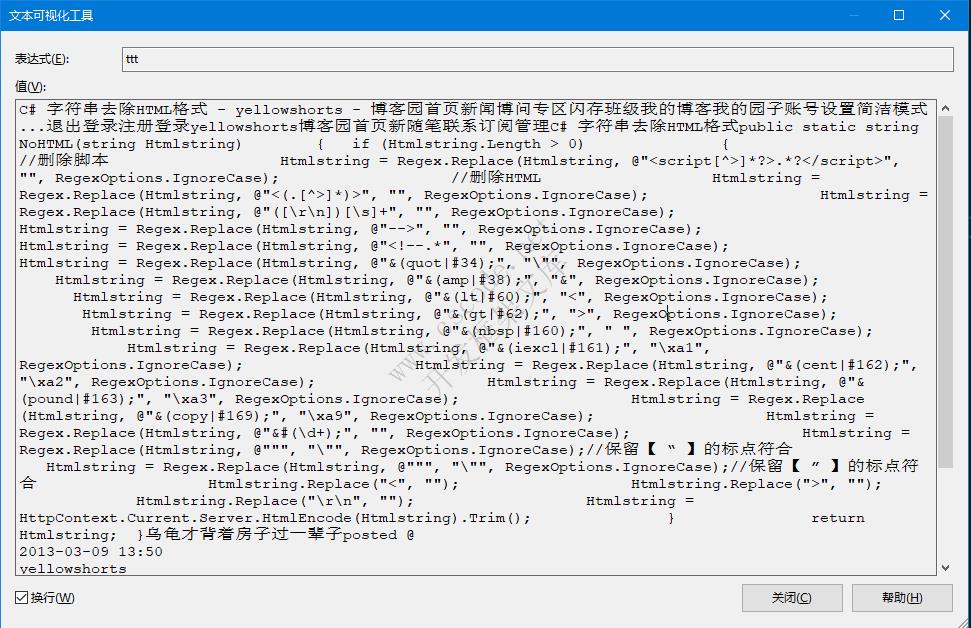
Task: Click the value box scrollbar down arrow
Action: point(946,567)
